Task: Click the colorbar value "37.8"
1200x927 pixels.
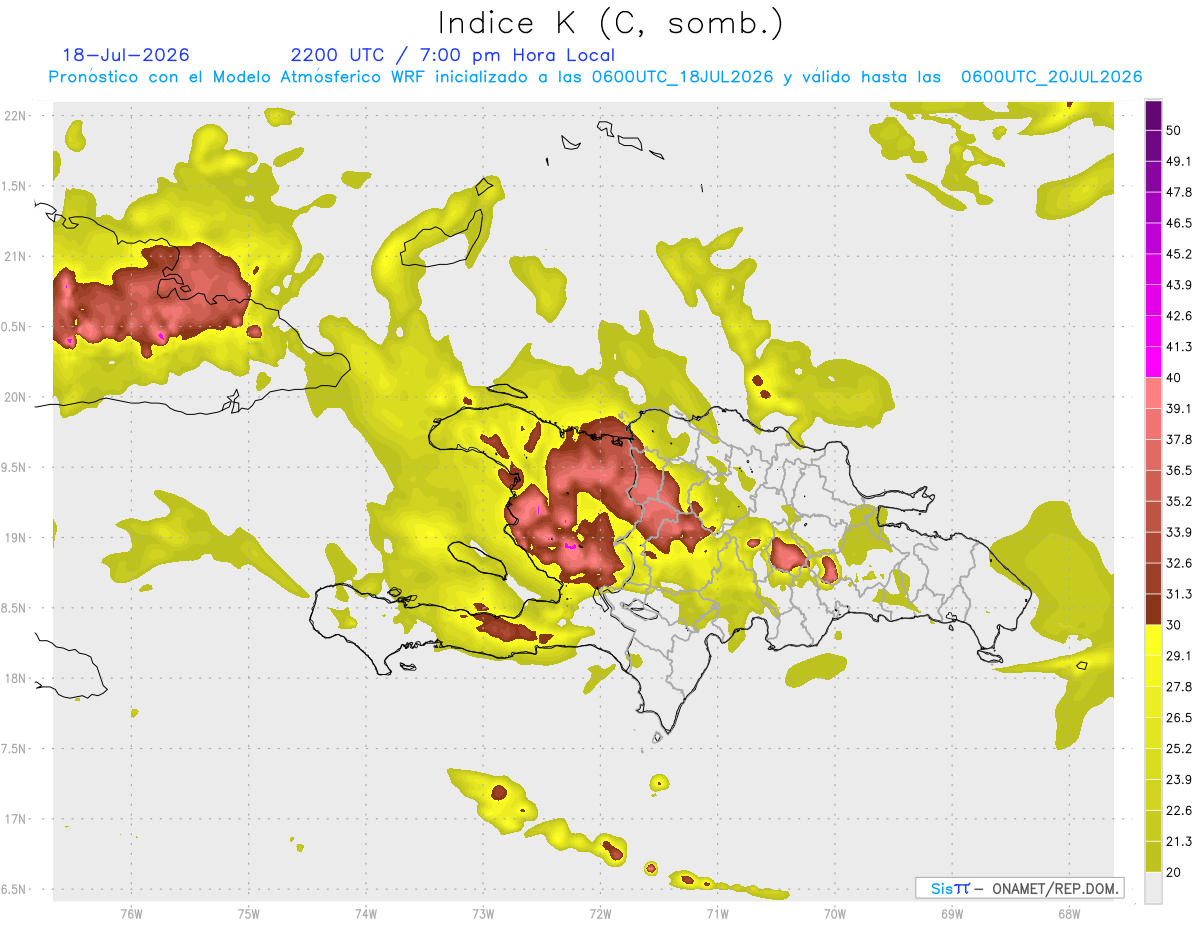Action: (1179, 439)
